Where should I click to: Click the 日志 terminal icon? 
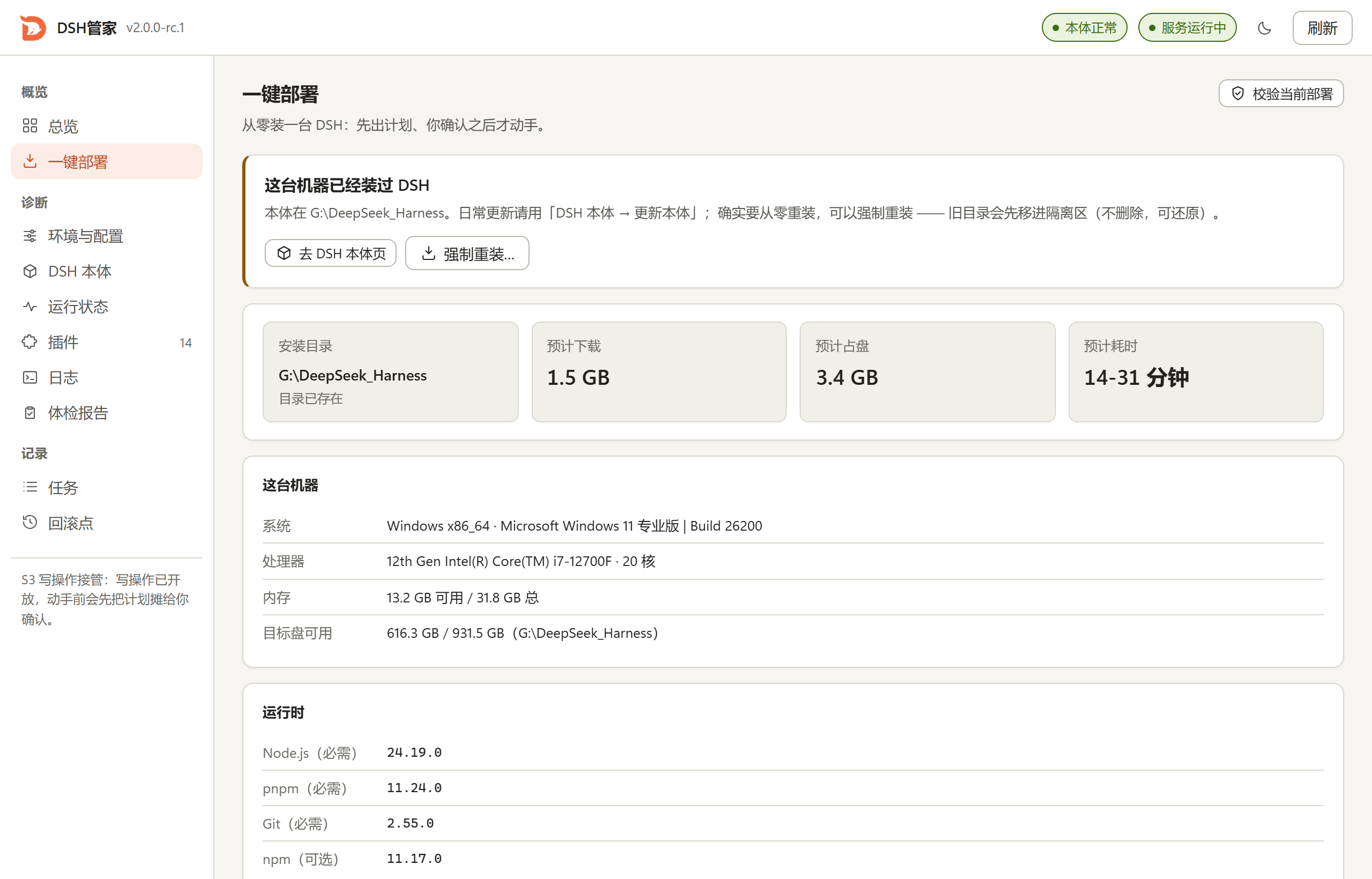(x=29, y=377)
